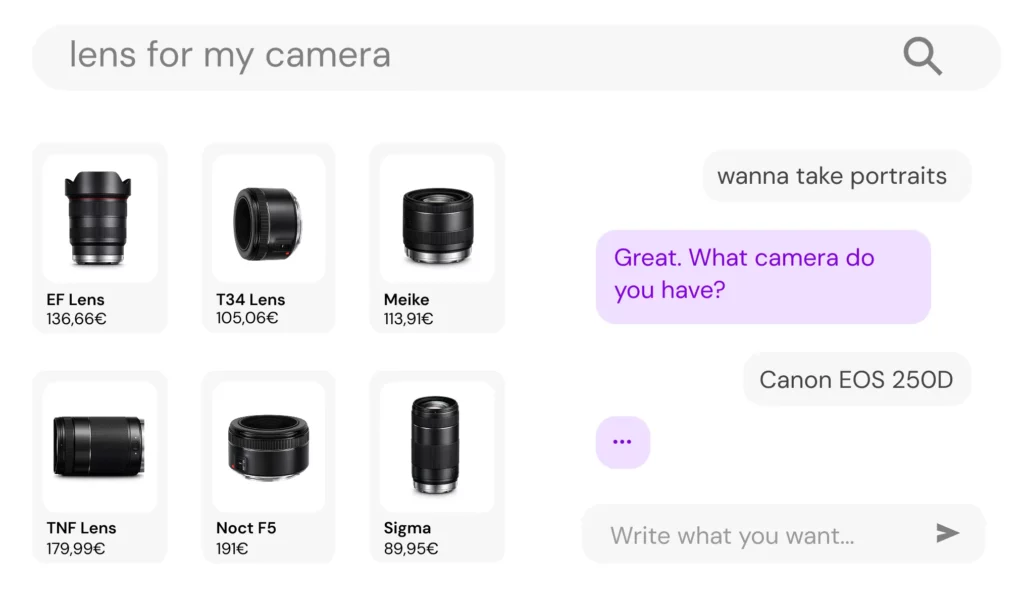Click the message input field
Screen dimensions: 1024x600
click(x=733, y=535)
